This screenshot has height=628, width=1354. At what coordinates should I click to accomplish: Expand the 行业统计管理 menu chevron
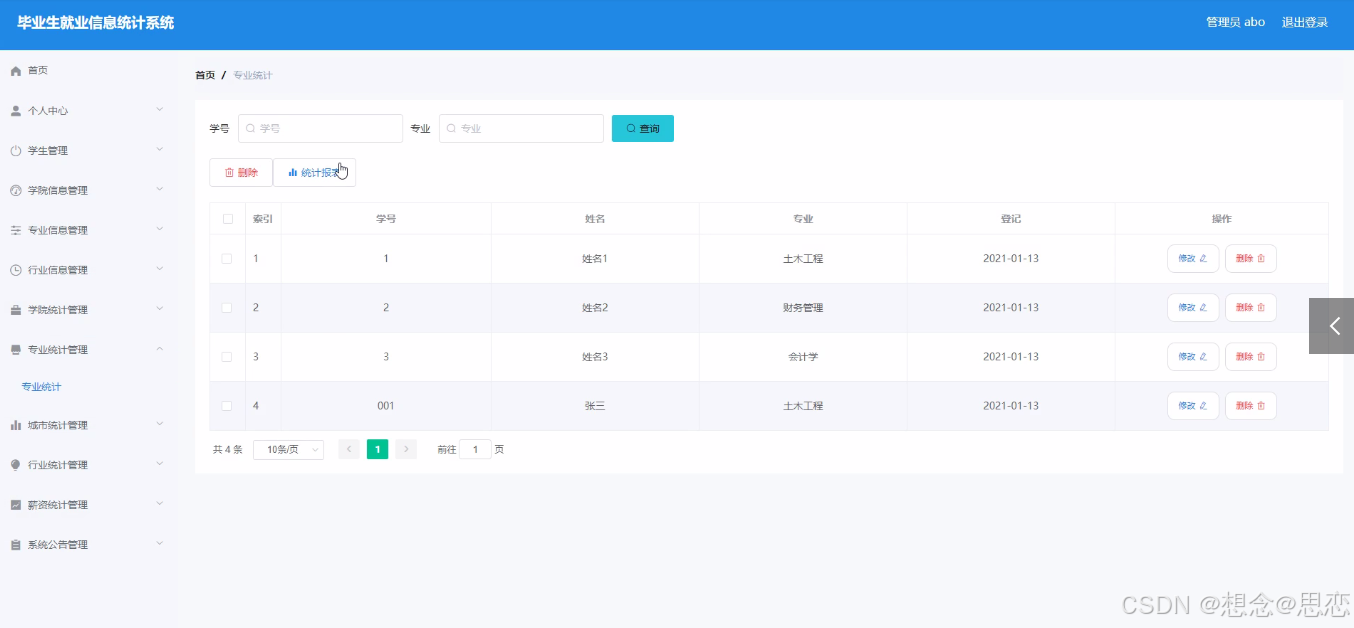(x=160, y=464)
